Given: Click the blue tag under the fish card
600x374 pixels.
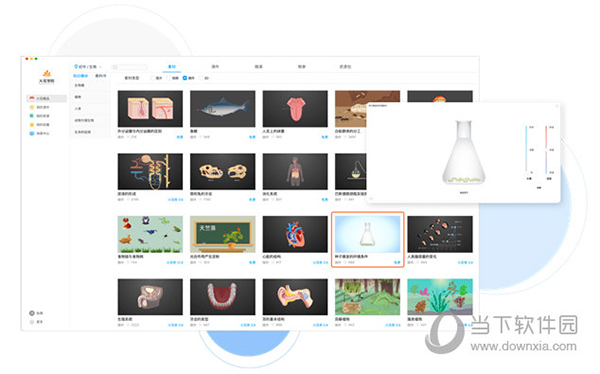Looking at the screenshot, I should (252, 137).
